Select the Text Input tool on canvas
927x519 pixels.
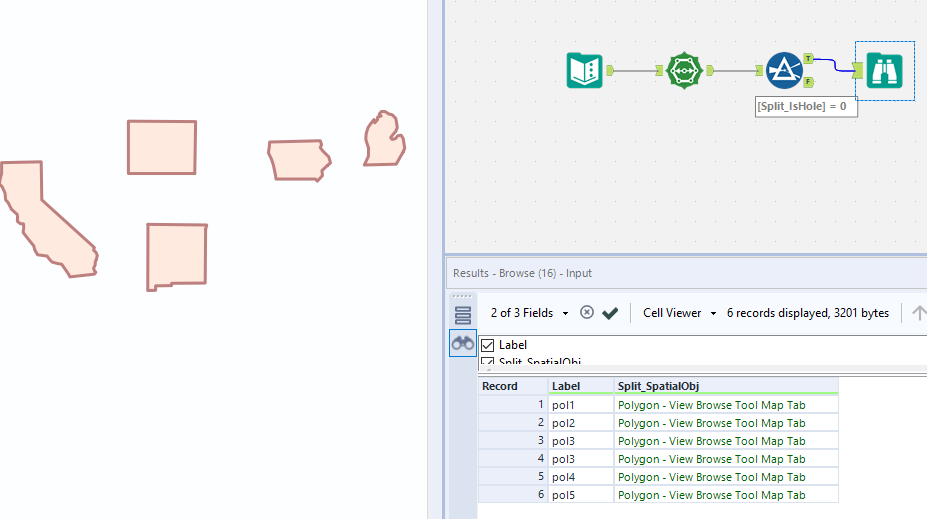(x=585, y=70)
